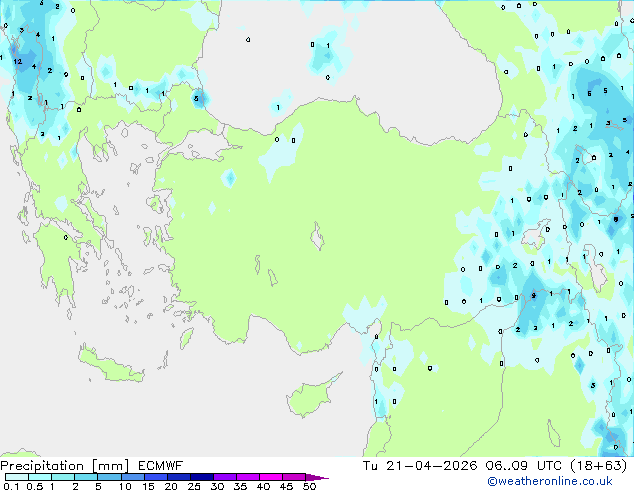Click the forecast date '21-04-2026' text

click(x=431, y=466)
